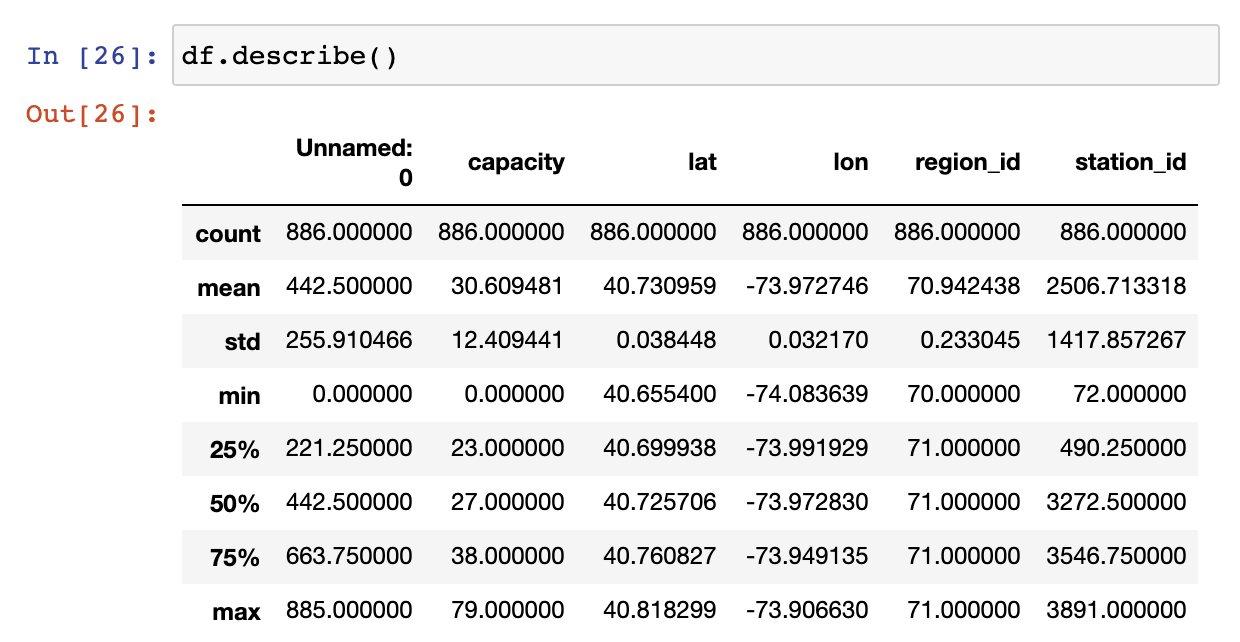This screenshot has height=642, width=1240.
Task: Select the std row label
Action: click(243, 342)
